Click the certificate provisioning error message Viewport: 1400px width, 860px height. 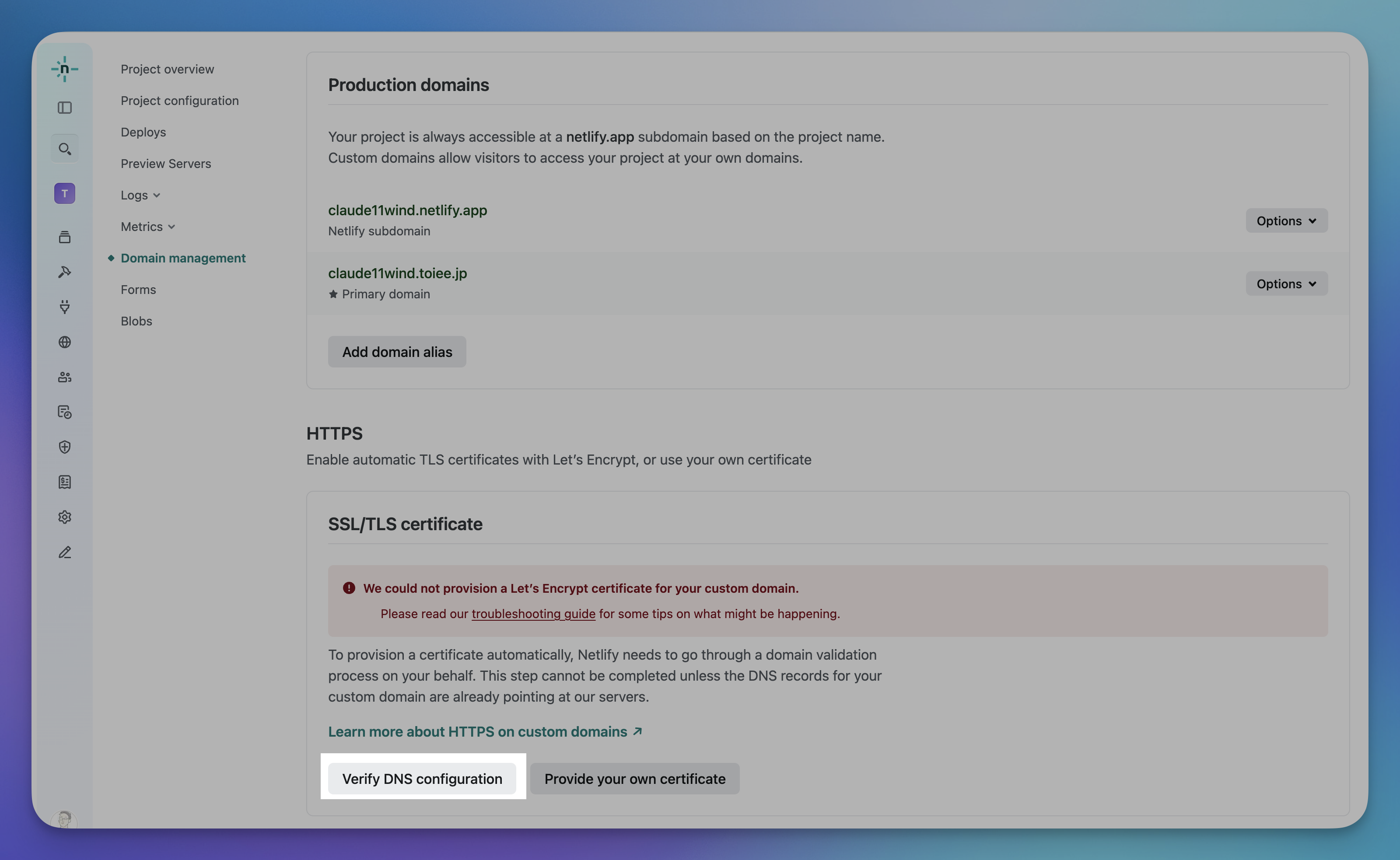coord(581,588)
